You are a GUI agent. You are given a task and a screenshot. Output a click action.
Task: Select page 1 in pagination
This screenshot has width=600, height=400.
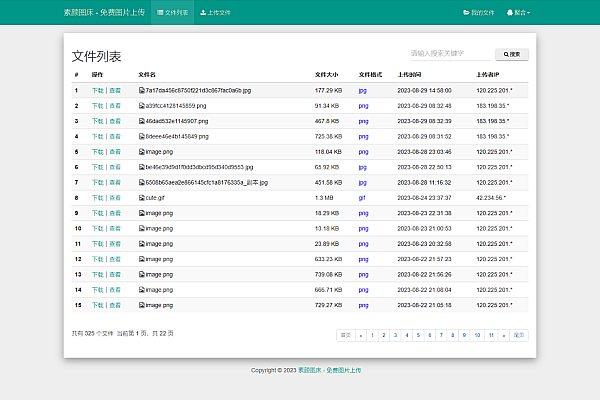(x=372, y=335)
